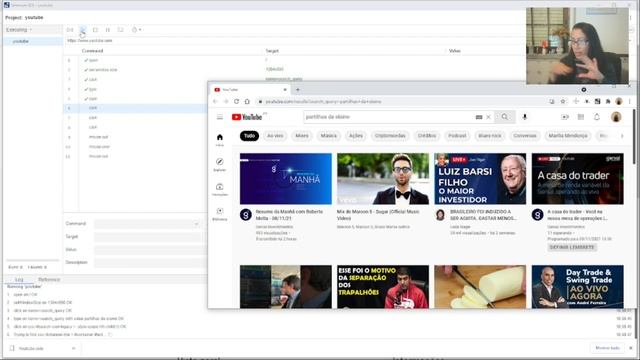This screenshot has width=640, height=360.
Task: Go back in the Chrome browser
Action: click(x=215, y=102)
